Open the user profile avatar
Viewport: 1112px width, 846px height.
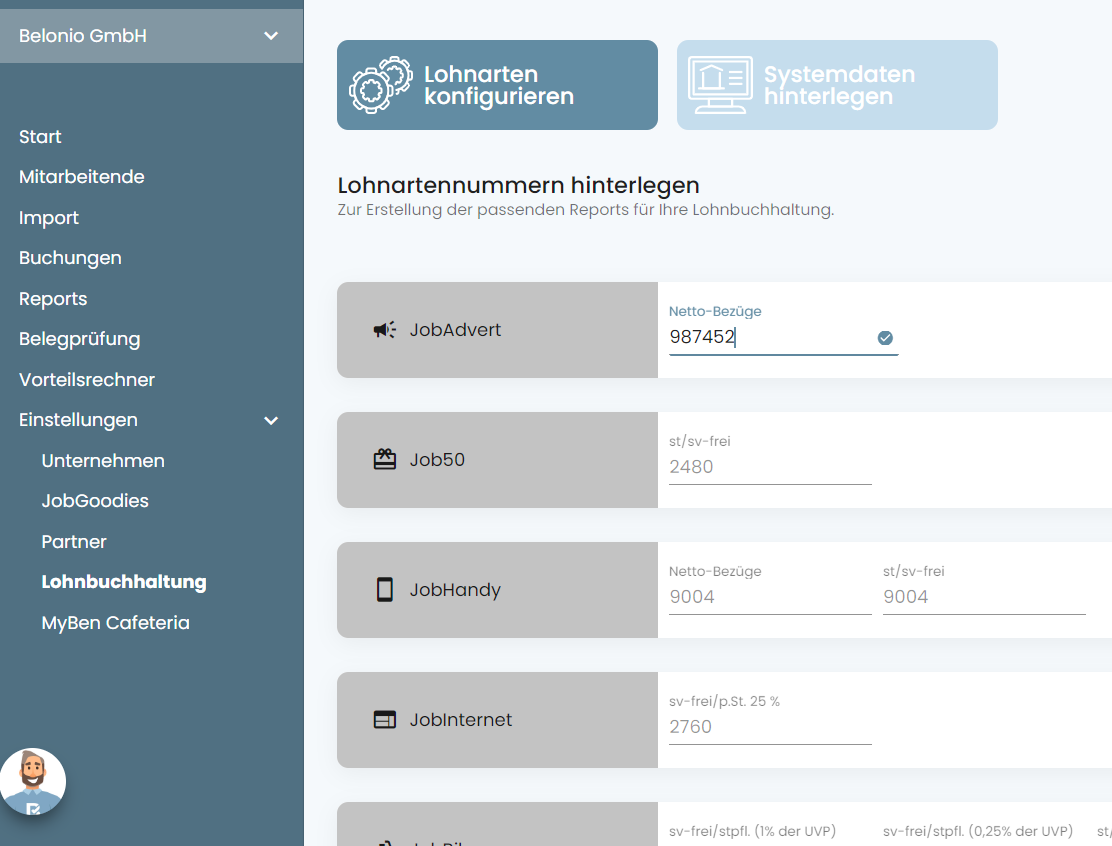click(33, 781)
